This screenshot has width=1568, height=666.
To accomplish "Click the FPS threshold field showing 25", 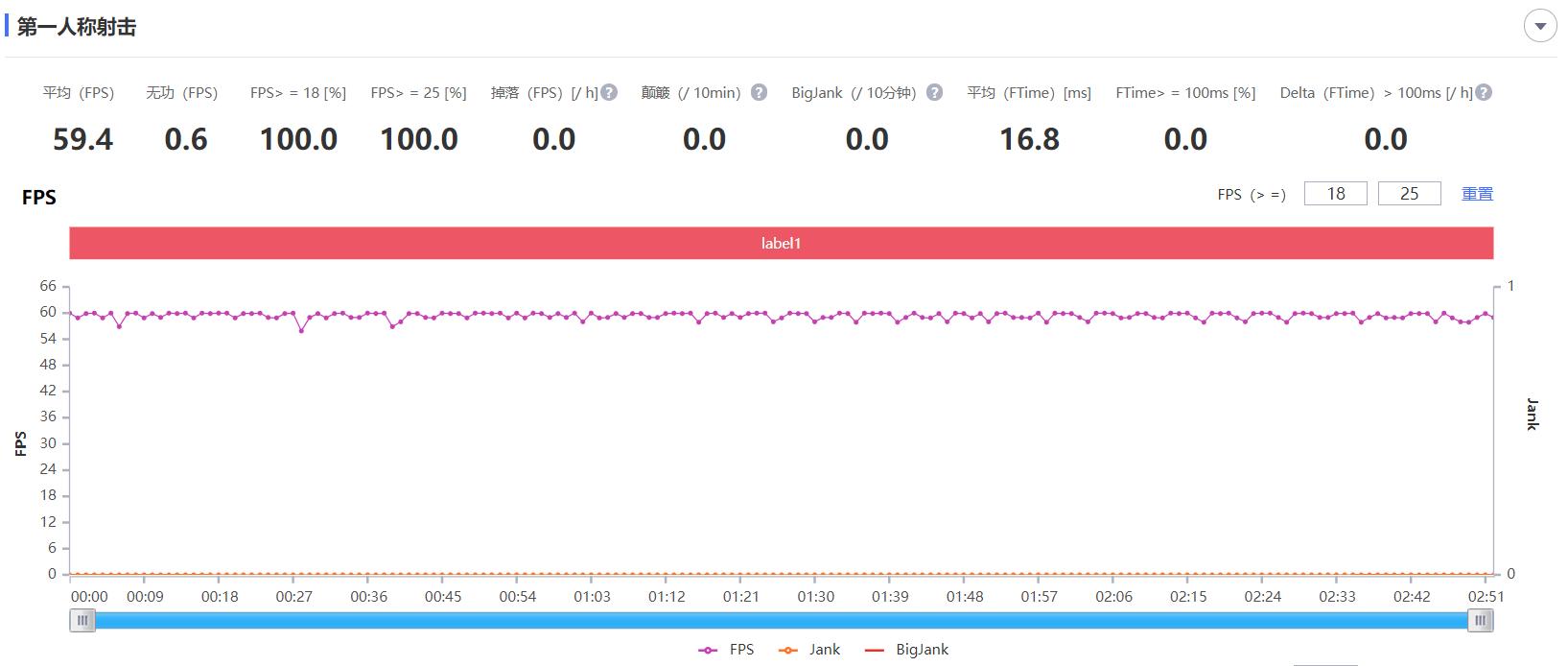I will (1410, 194).
